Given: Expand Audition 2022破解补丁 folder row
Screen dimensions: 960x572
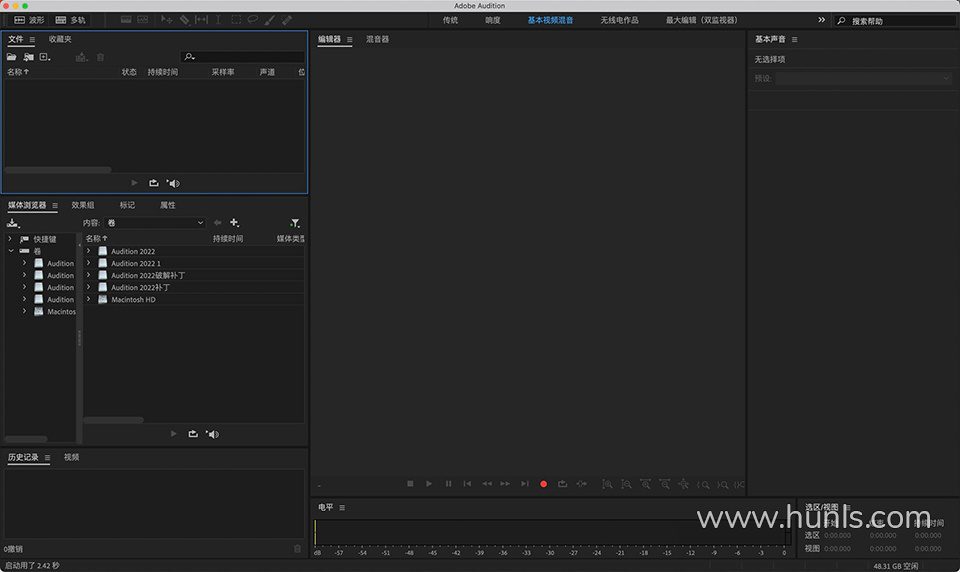Looking at the screenshot, I should click(88, 275).
